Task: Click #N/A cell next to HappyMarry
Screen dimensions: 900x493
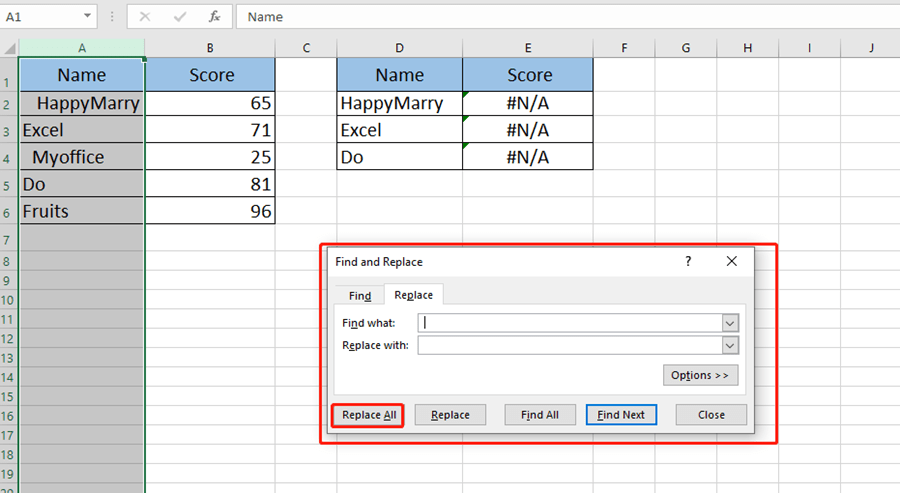Action: pos(527,104)
